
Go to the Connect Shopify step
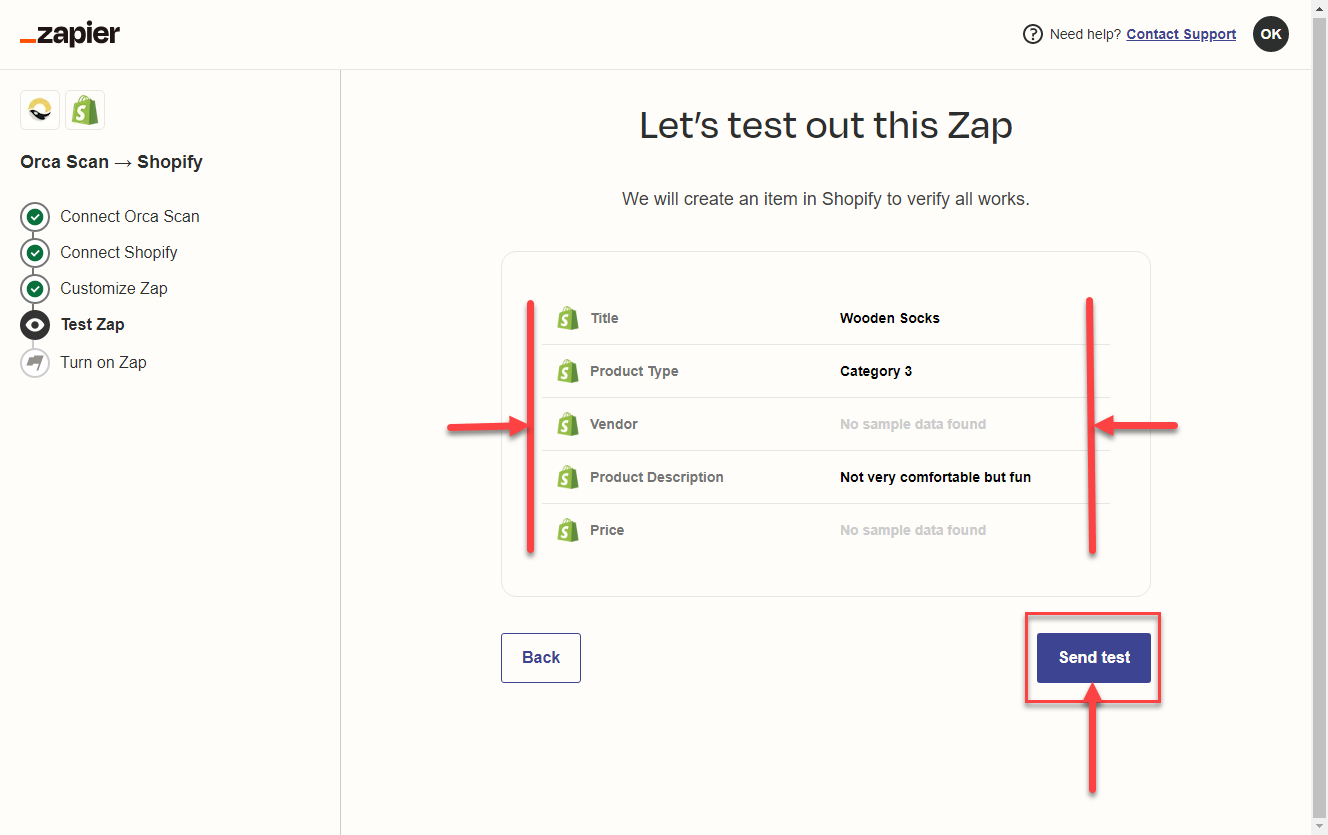[x=118, y=252]
